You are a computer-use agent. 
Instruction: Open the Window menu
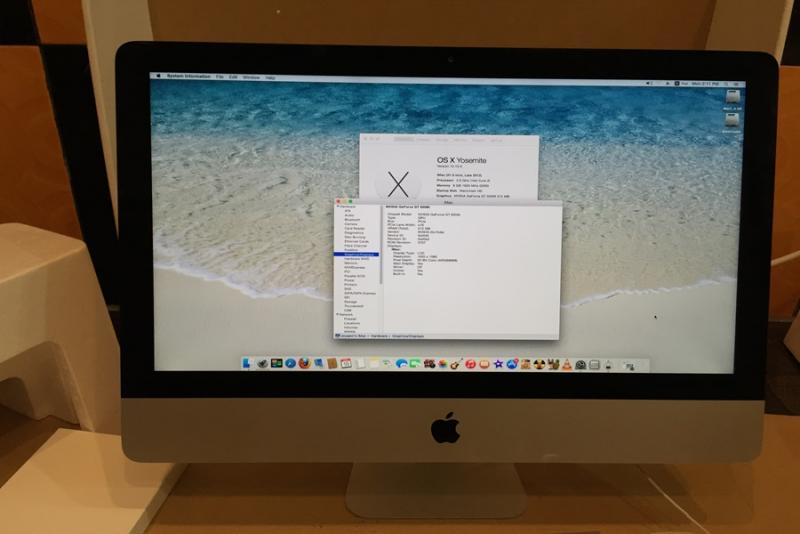[x=252, y=78]
